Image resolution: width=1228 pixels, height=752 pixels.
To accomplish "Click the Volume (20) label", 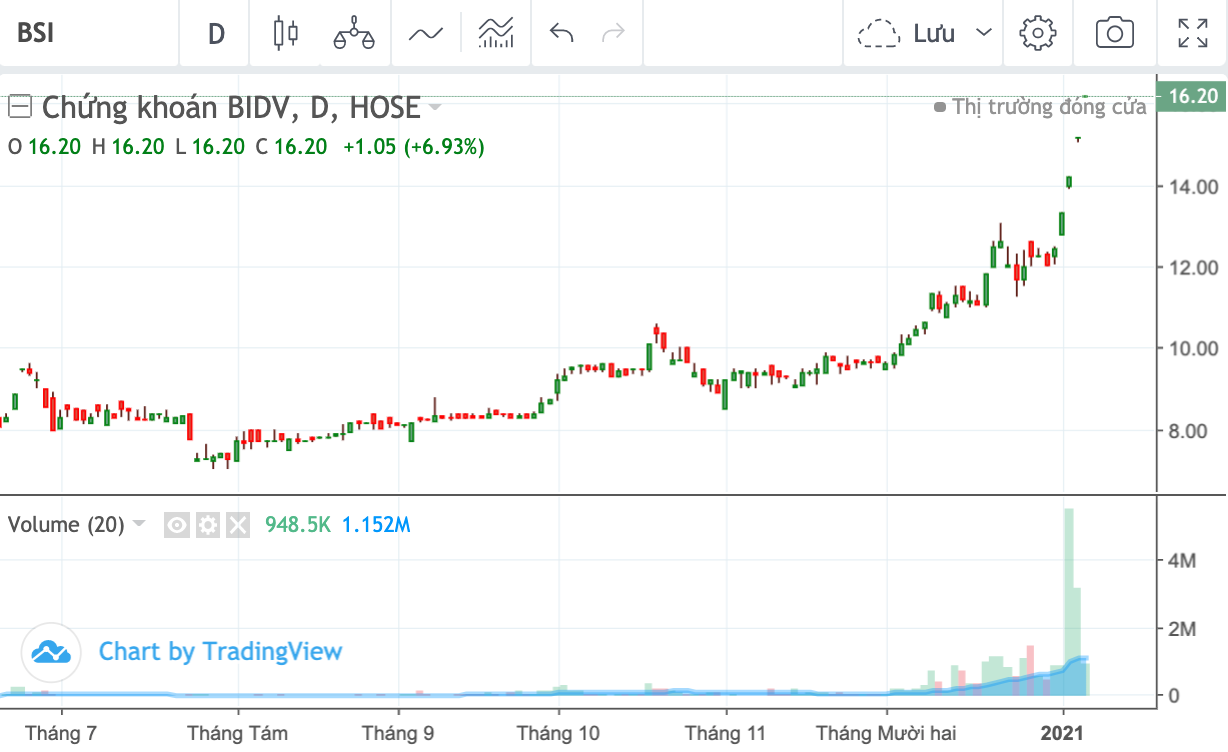I will pyautogui.click(x=66, y=525).
